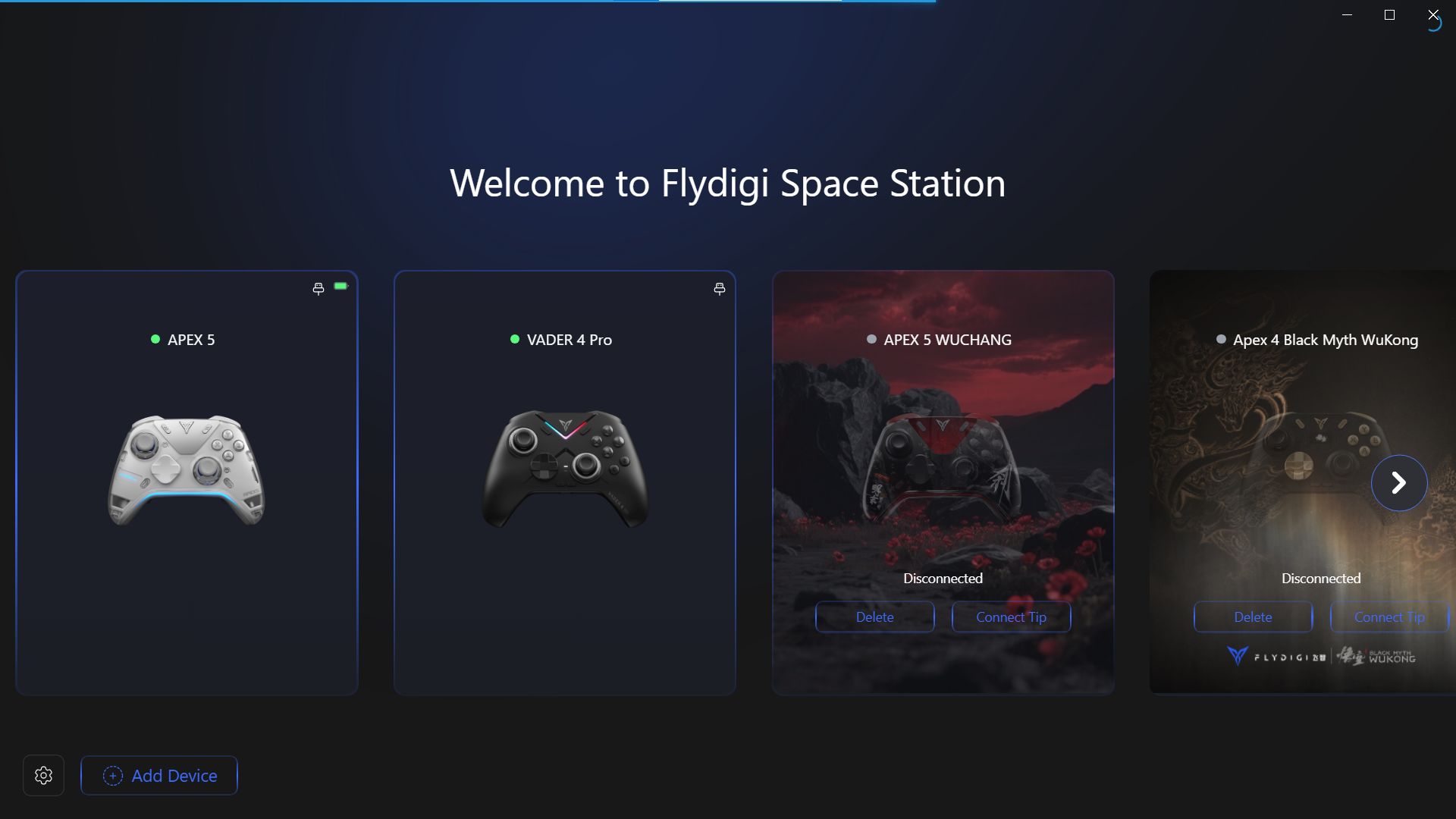Click the green status dot beside VADER 4 Pro
Screen dimensions: 1456x819
pyautogui.click(x=515, y=339)
